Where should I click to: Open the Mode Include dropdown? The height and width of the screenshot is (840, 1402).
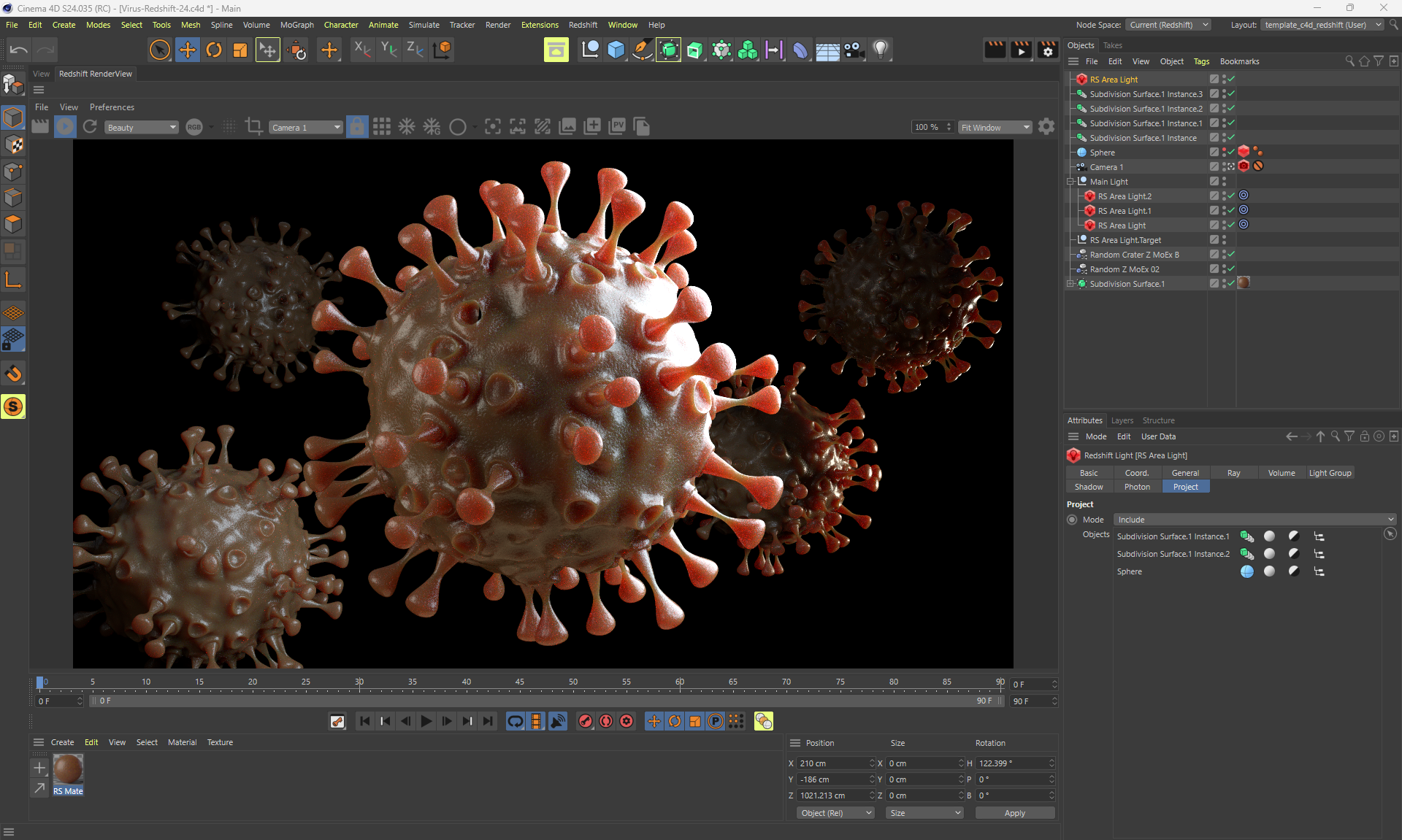coord(1254,520)
